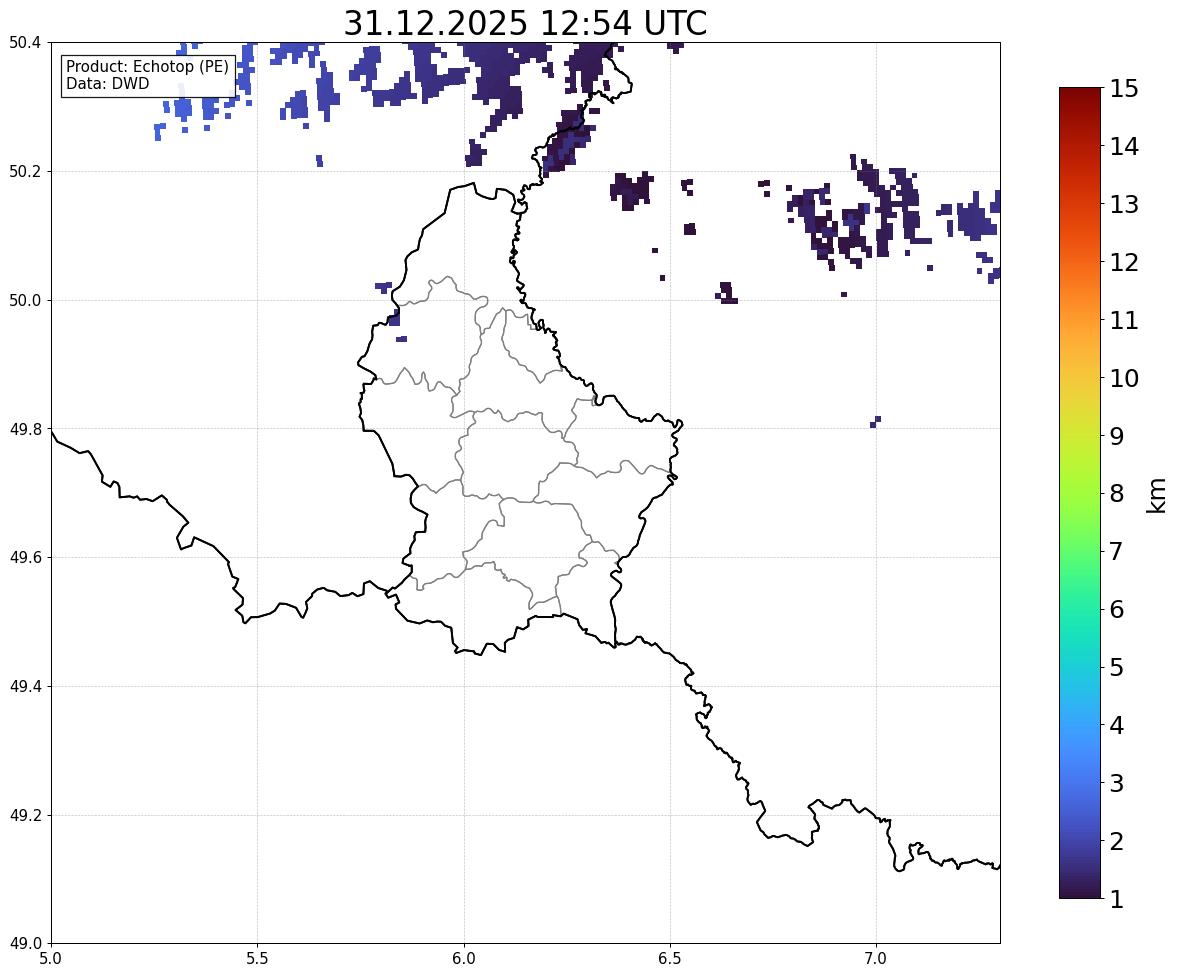Click the latitude axis label 49.2
This screenshot has height=976, width=1178.
coord(24,815)
